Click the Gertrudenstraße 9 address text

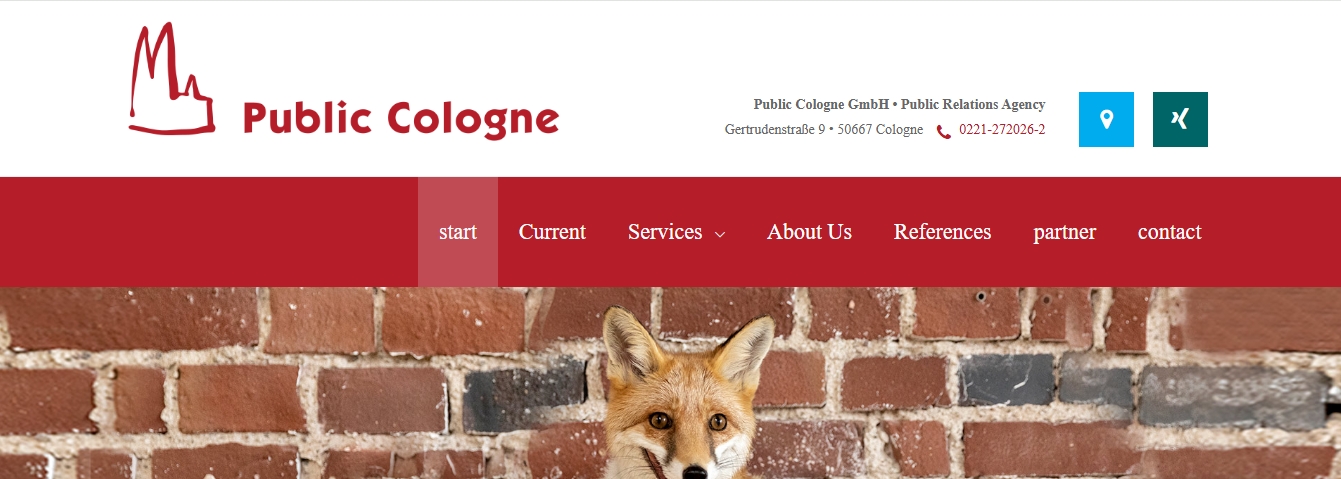(775, 130)
